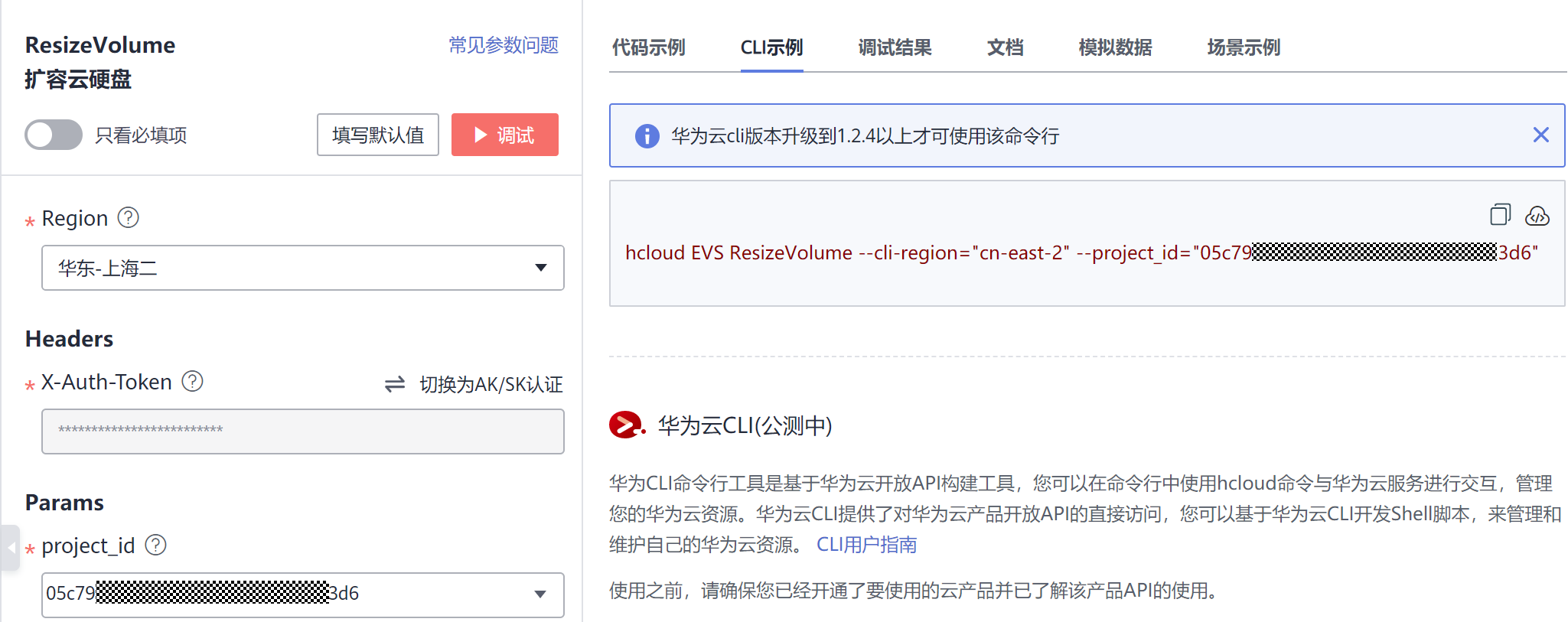Click the project_id help question mark icon
This screenshot has height=622, width=1568.
coord(155,545)
